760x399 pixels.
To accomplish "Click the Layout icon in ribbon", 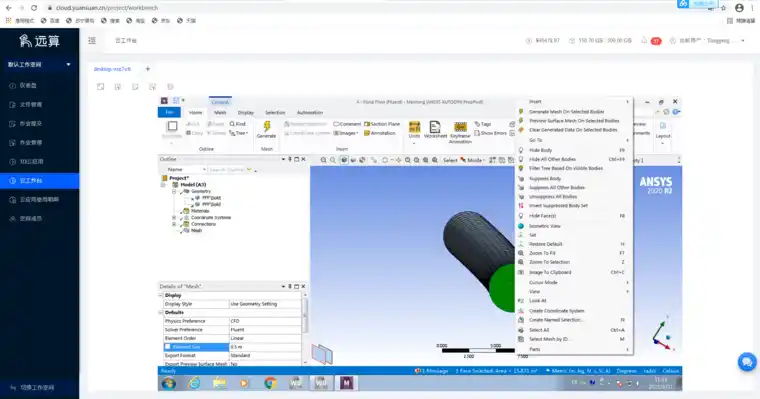I will 663,130.
